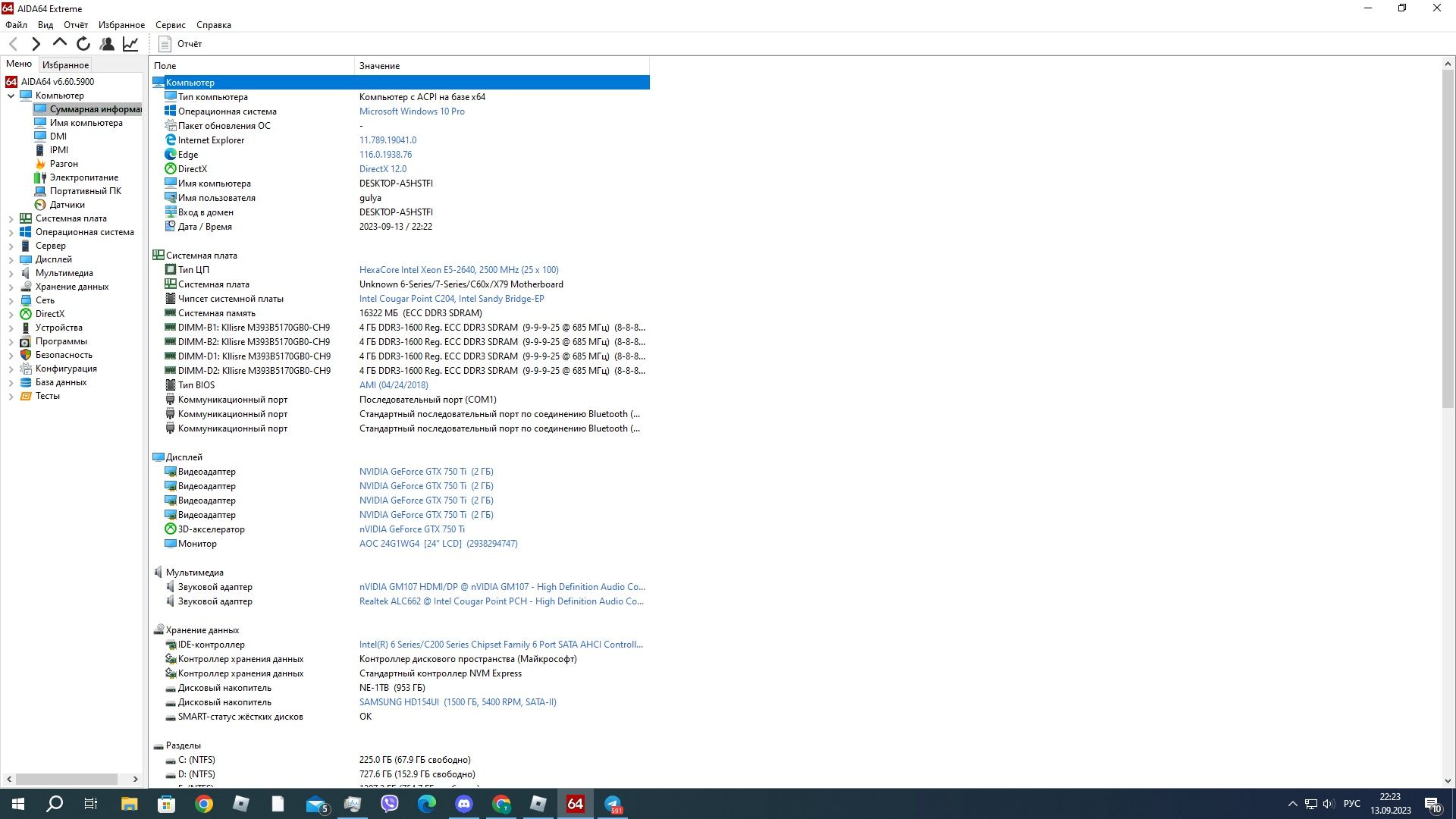Select Датчики sensors tree item
Viewport: 1456px width, 819px height.
click(x=67, y=205)
